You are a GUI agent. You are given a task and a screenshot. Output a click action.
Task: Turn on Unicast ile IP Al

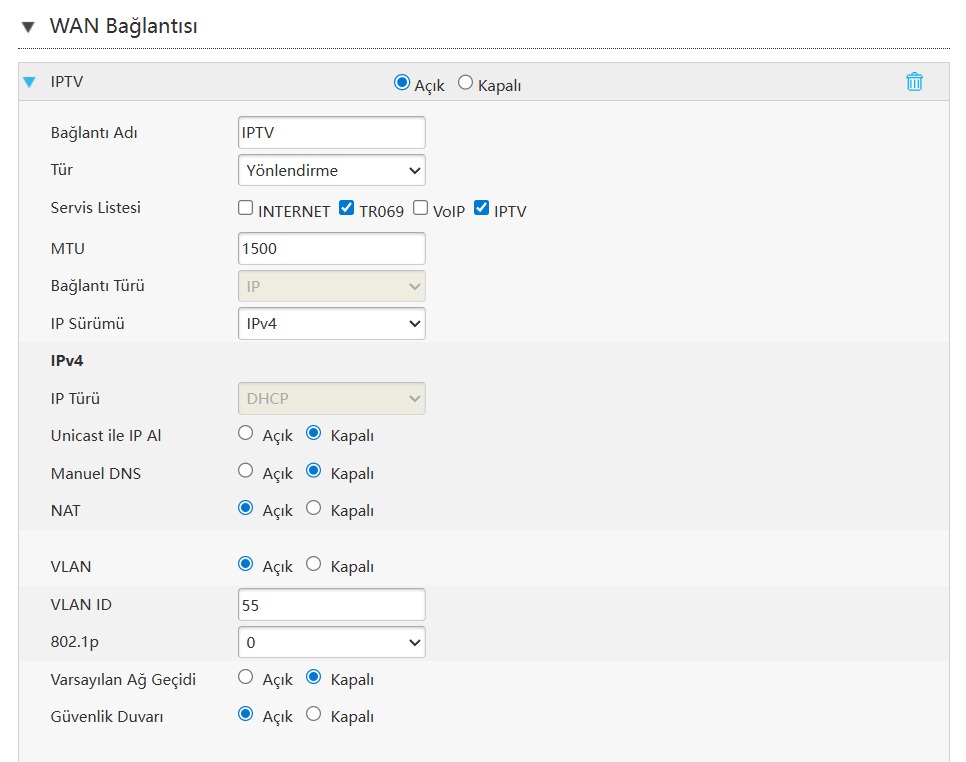pos(246,434)
